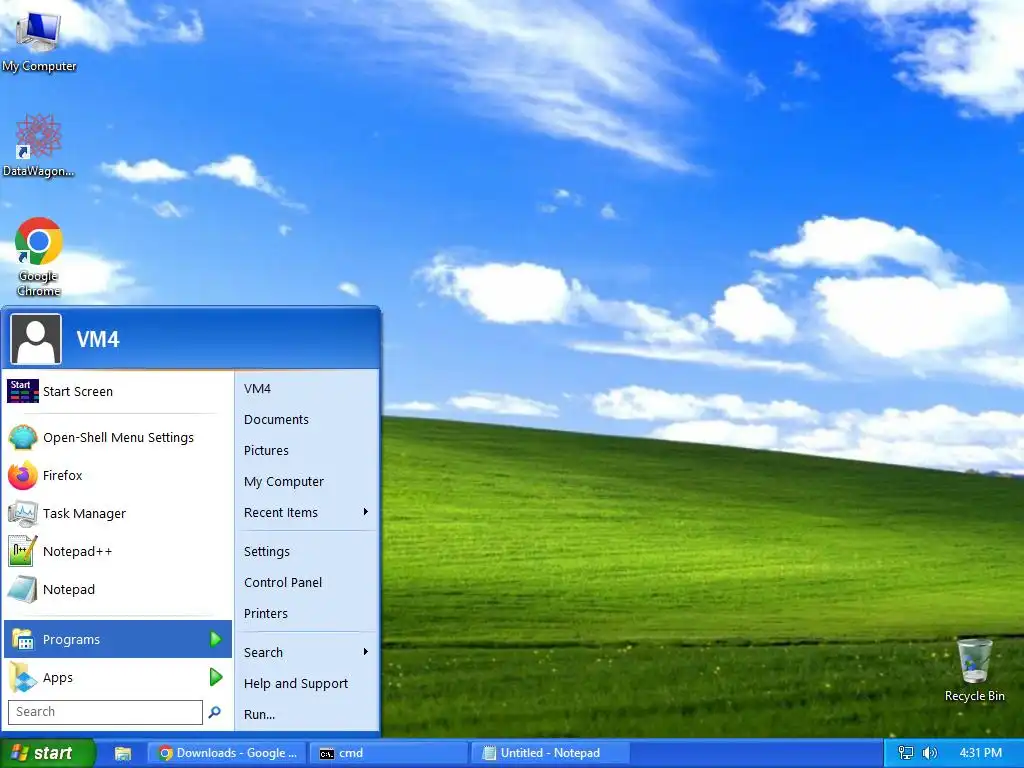
Task: Click the volume speaker tray icon
Action: [930, 753]
